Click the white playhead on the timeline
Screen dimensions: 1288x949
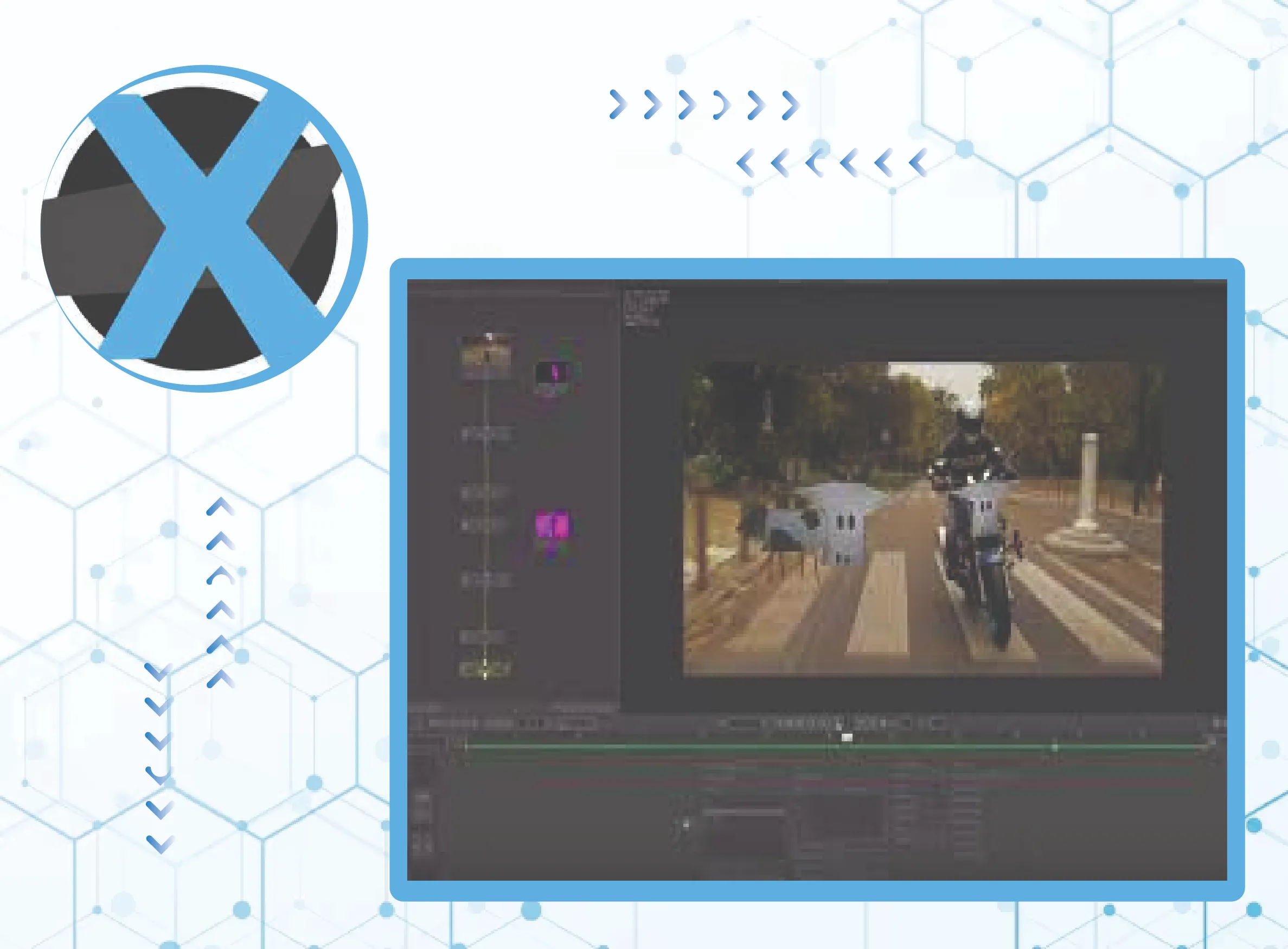point(847,738)
